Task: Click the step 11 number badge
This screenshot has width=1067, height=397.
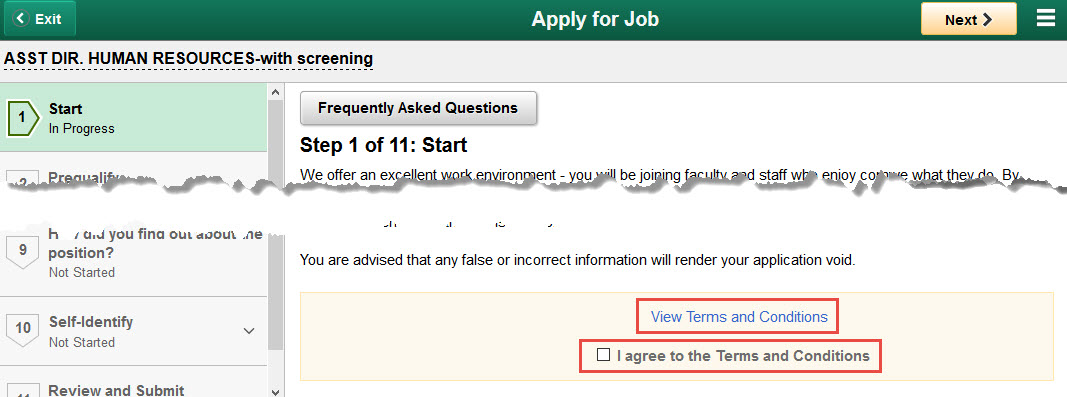Action: tap(22, 392)
